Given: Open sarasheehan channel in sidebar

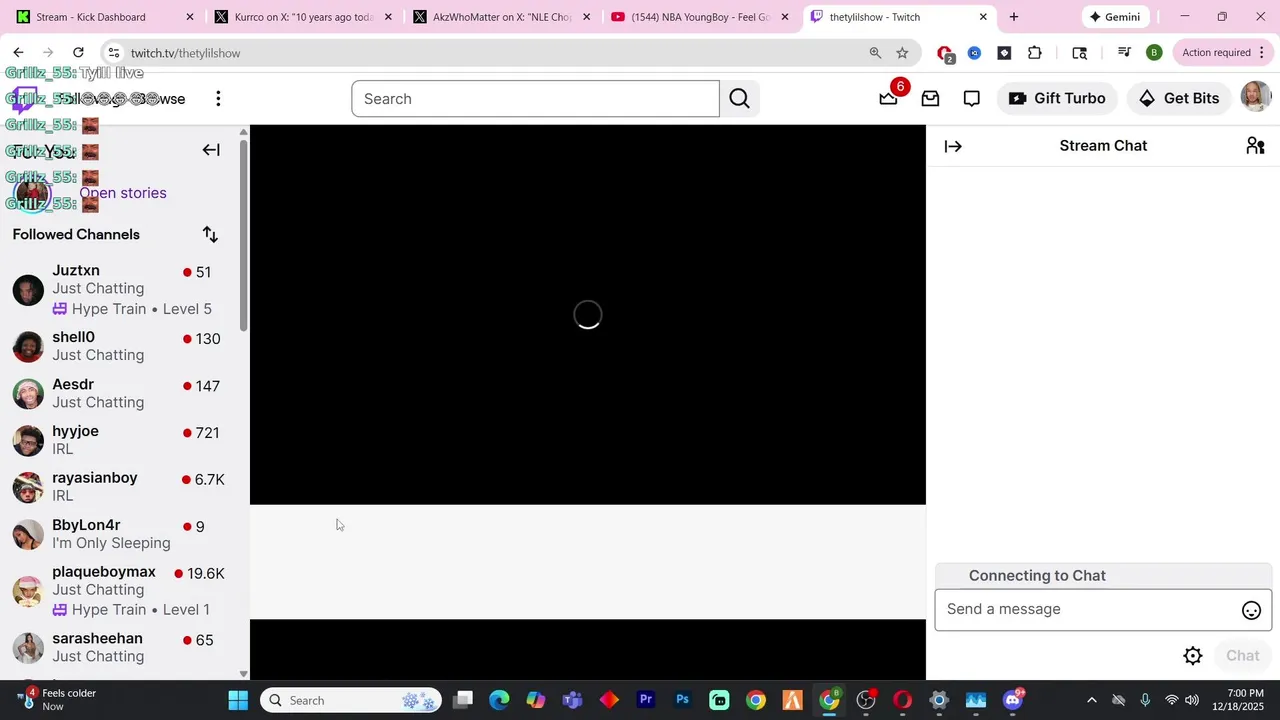Looking at the screenshot, I should (x=120, y=647).
